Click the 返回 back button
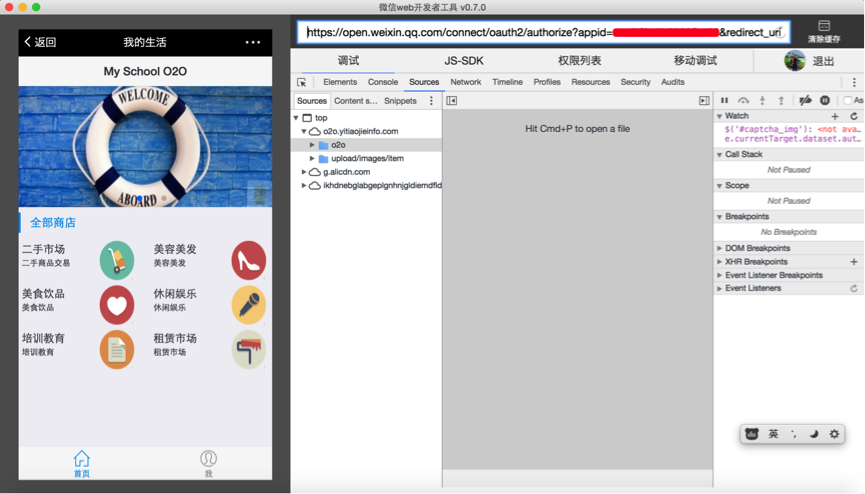This screenshot has height=494, width=865. coord(40,42)
